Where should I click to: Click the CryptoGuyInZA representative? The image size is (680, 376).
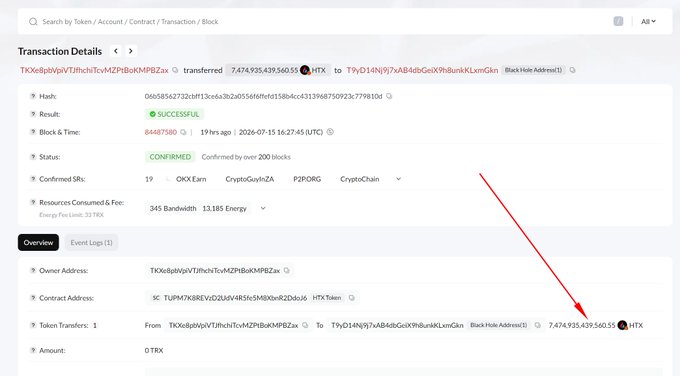point(250,179)
